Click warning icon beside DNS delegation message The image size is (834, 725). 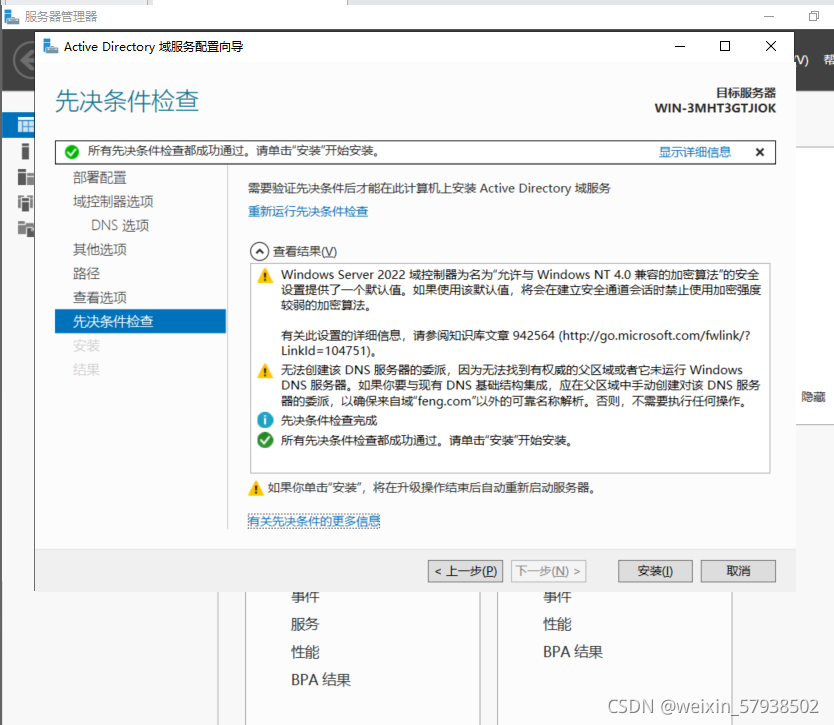click(x=265, y=371)
